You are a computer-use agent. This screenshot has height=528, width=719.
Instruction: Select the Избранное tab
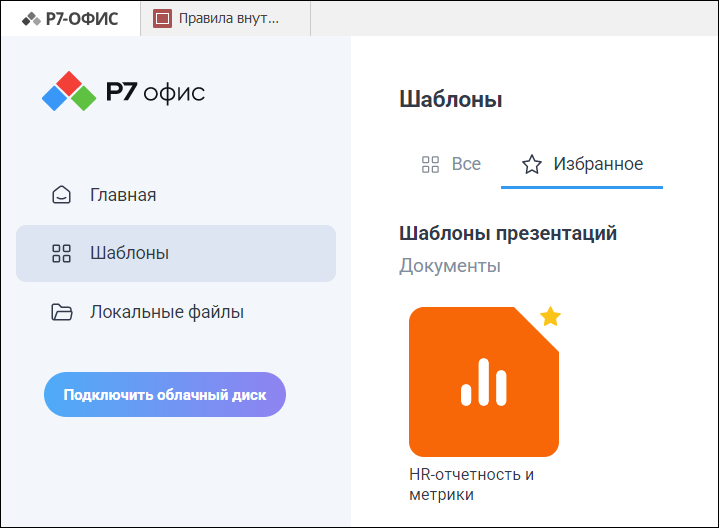click(x=582, y=164)
